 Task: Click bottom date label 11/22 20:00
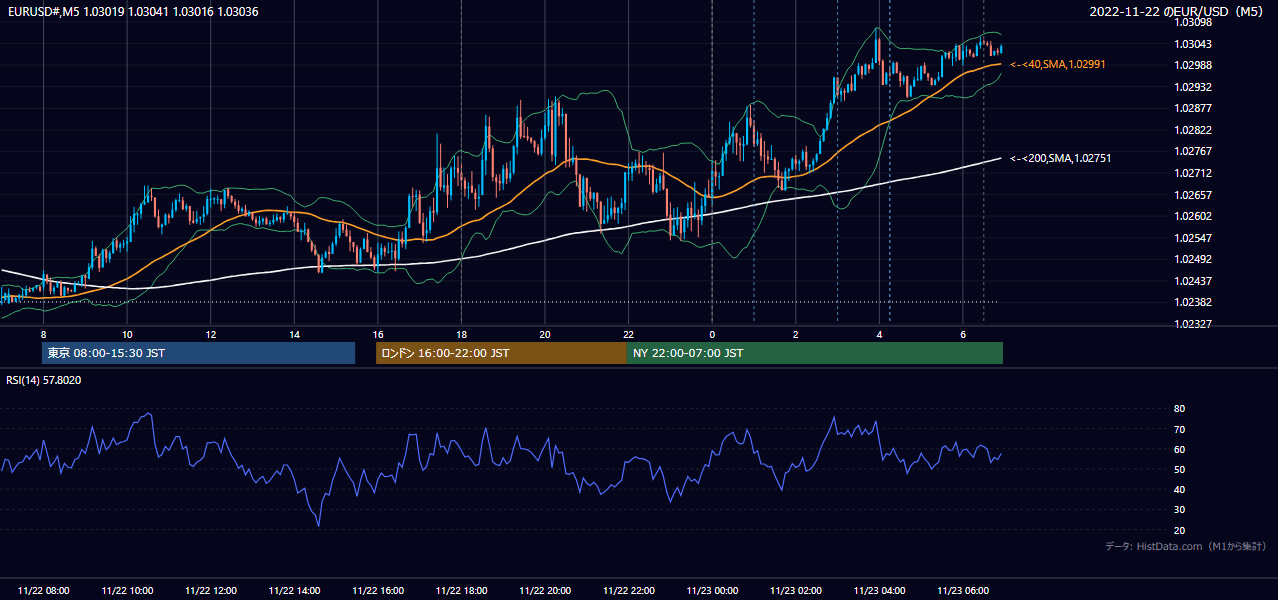[545, 591]
